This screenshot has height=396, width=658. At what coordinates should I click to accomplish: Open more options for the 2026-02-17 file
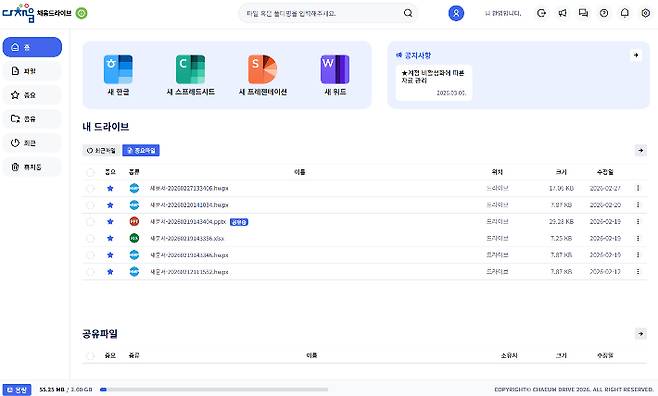click(638, 272)
